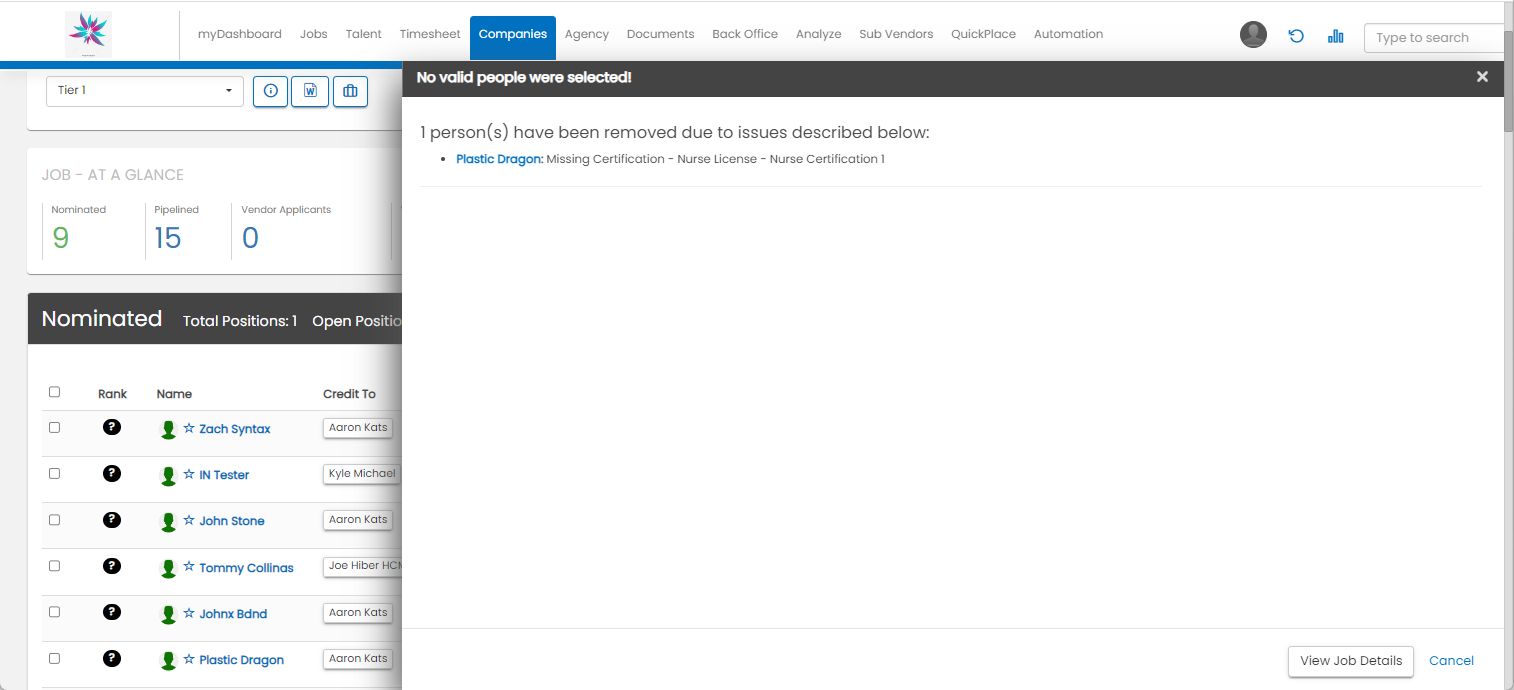Image resolution: width=1514 pixels, height=690 pixels.
Task: Open the Automation tab
Action: (x=1069, y=34)
